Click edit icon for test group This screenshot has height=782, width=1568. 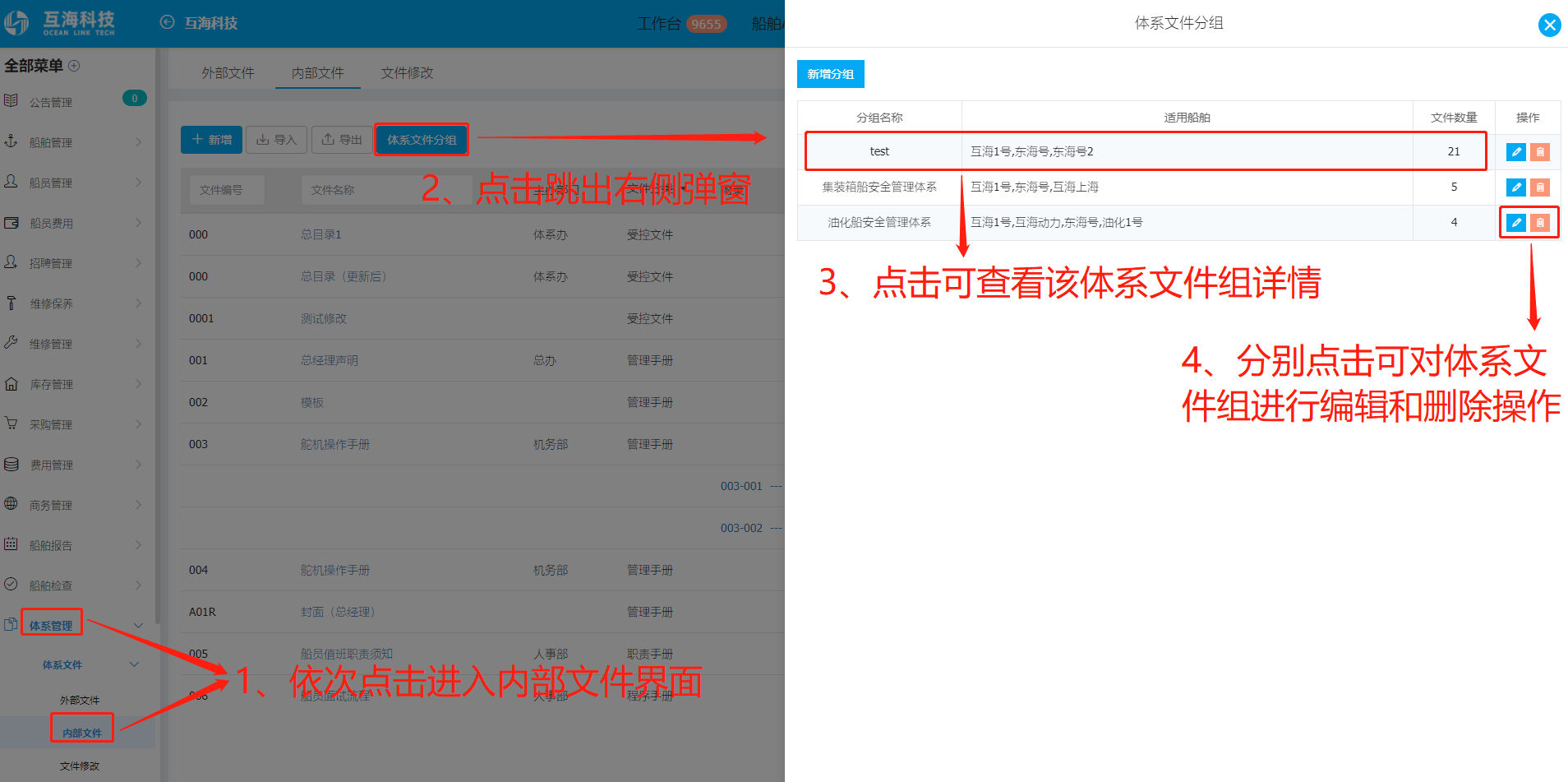tap(1516, 152)
